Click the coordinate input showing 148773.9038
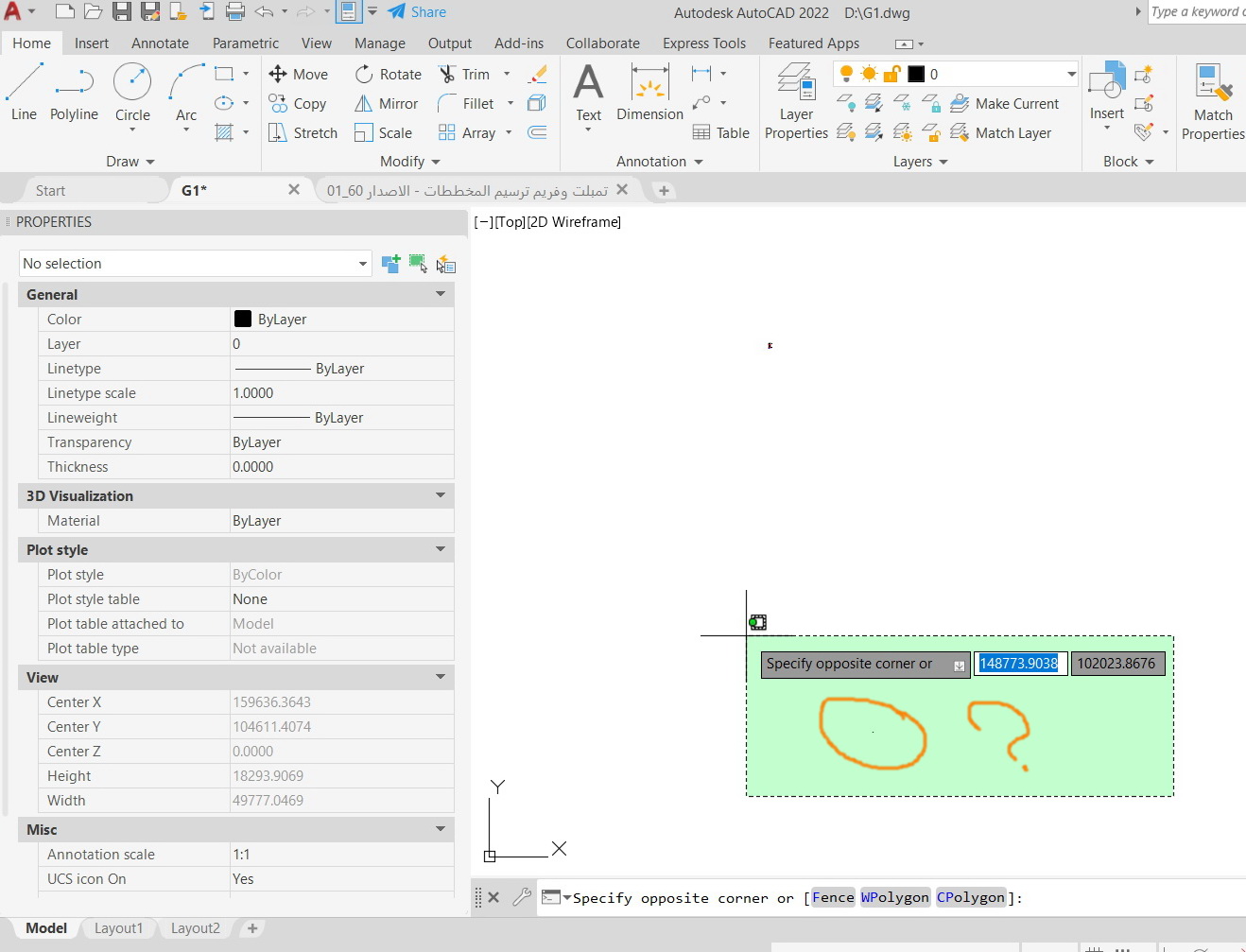1246x952 pixels. [x=1020, y=664]
